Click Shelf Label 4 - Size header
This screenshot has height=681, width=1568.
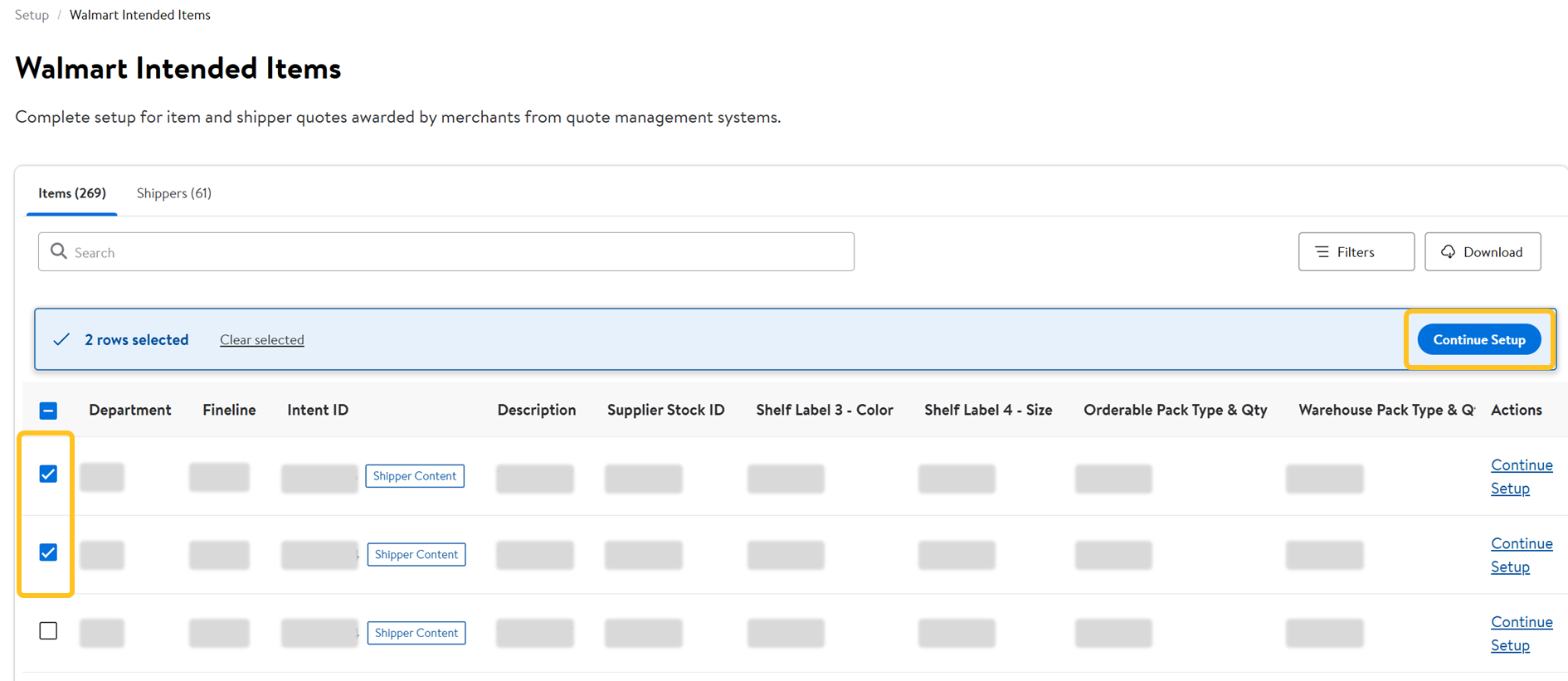click(x=988, y=410)
